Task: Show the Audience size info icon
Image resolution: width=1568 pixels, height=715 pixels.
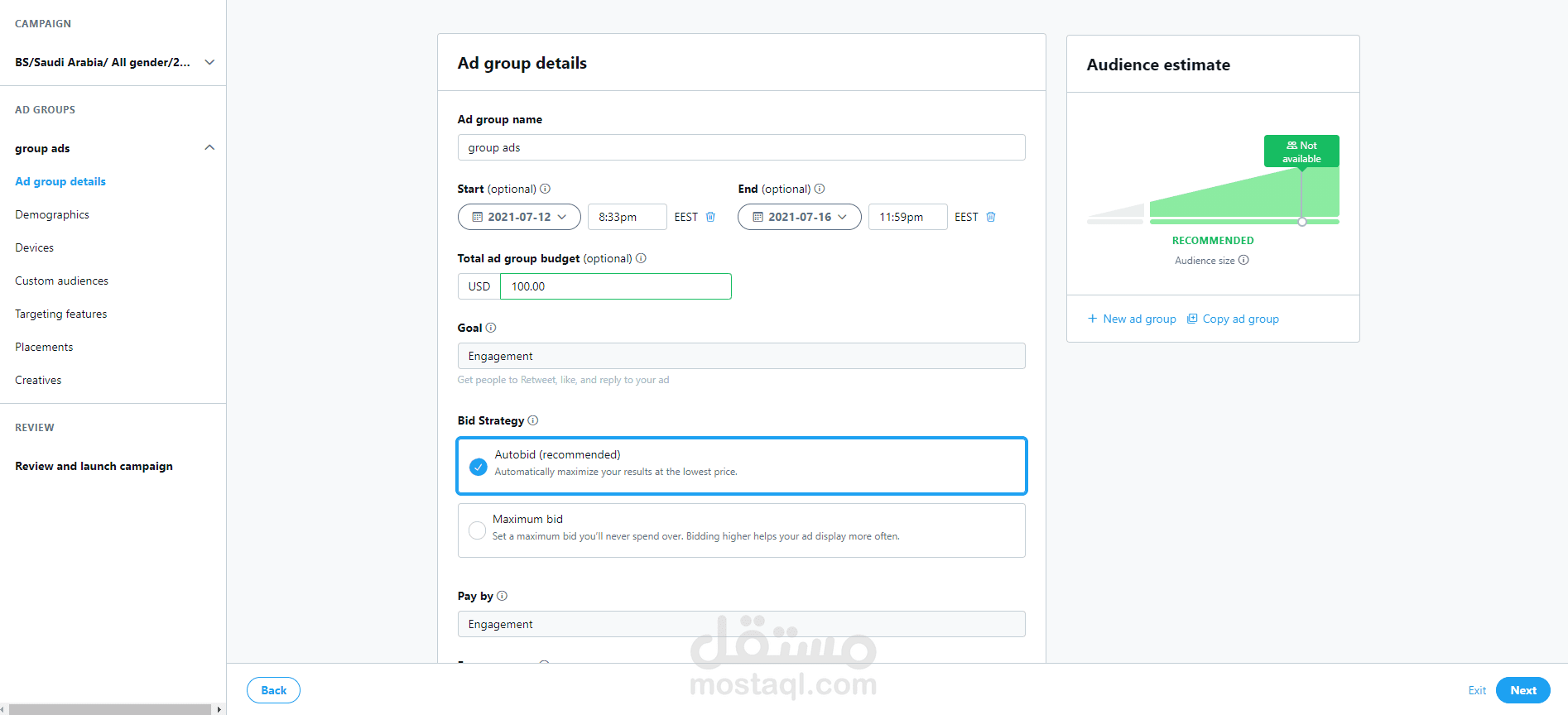Action: click(x=1243, y=260)
